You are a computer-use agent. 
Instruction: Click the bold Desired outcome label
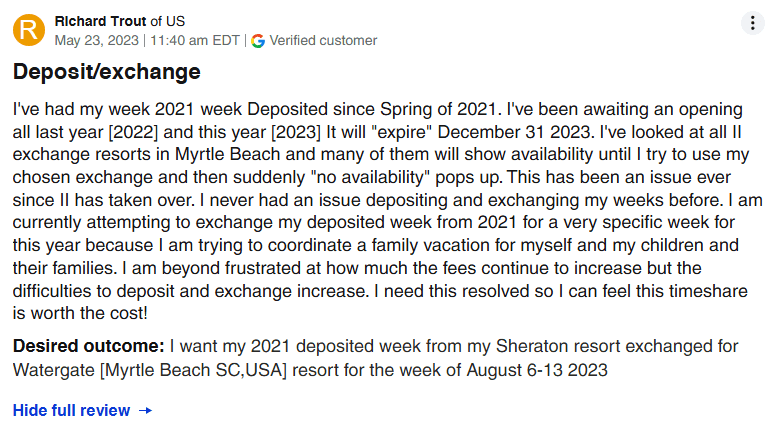[x=88, y=346]
